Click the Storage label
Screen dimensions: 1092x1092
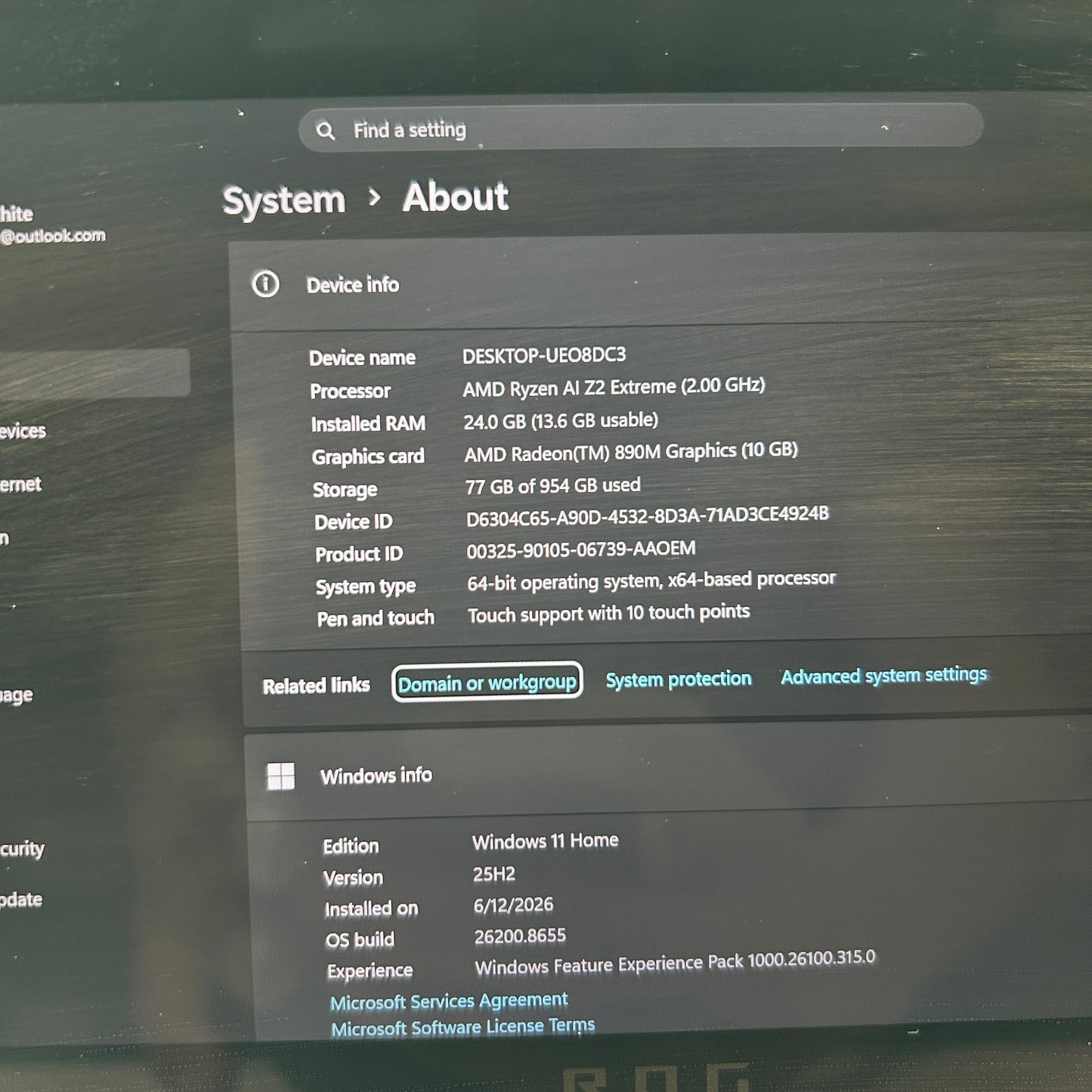(x=345, y=490)
